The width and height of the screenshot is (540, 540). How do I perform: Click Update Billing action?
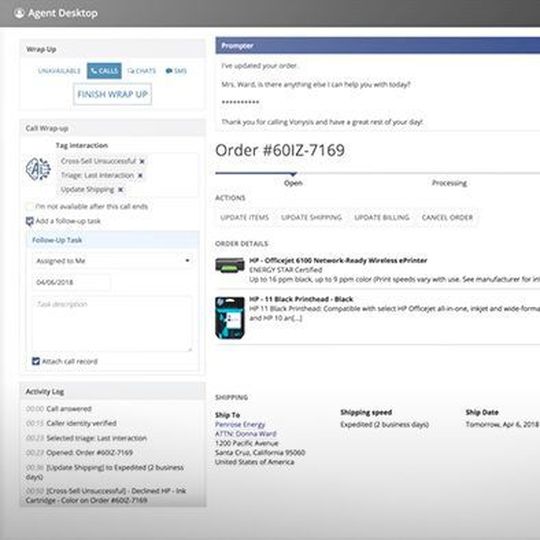(382, 218)
